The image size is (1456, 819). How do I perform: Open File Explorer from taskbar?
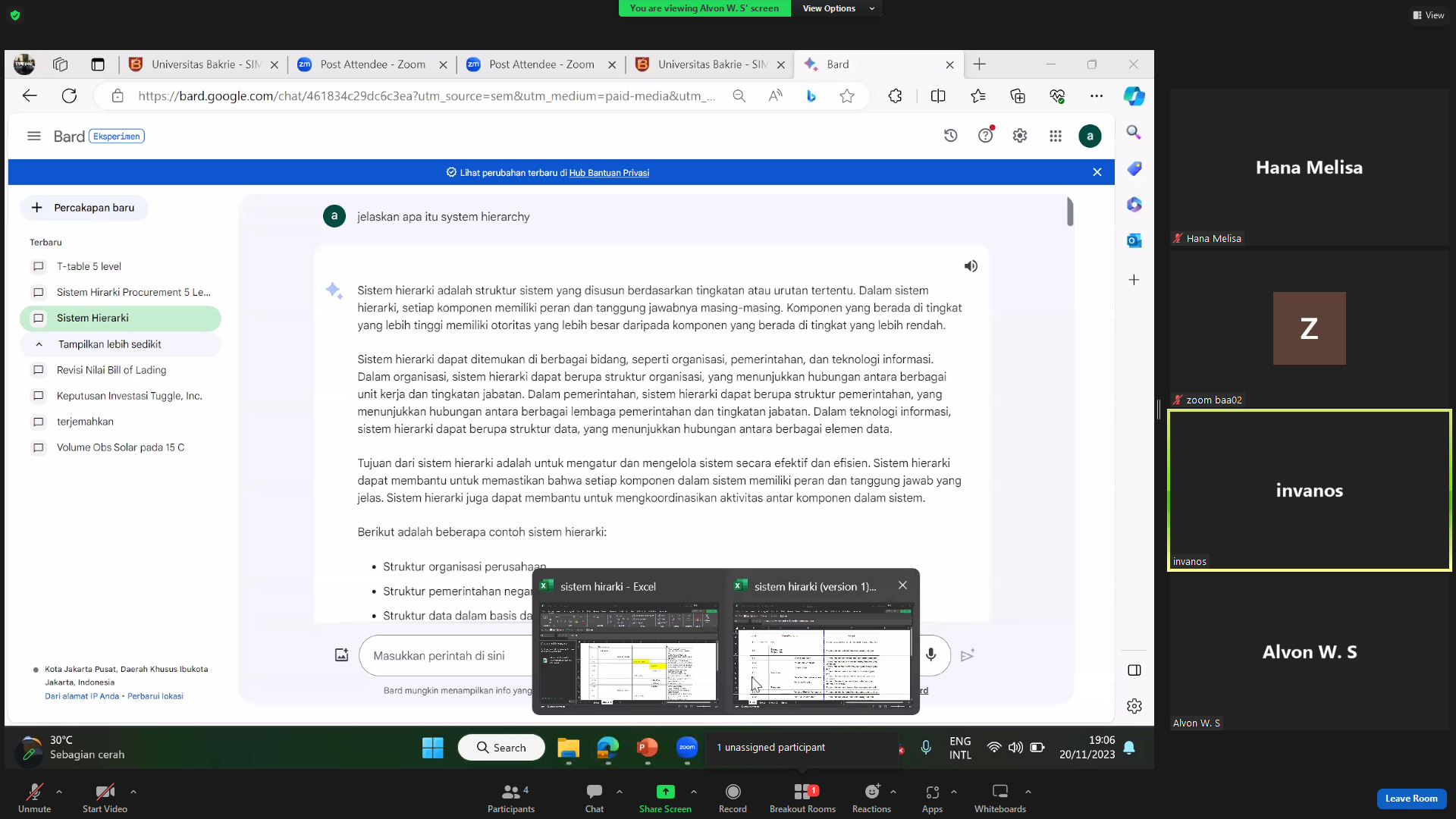point(568,748)
